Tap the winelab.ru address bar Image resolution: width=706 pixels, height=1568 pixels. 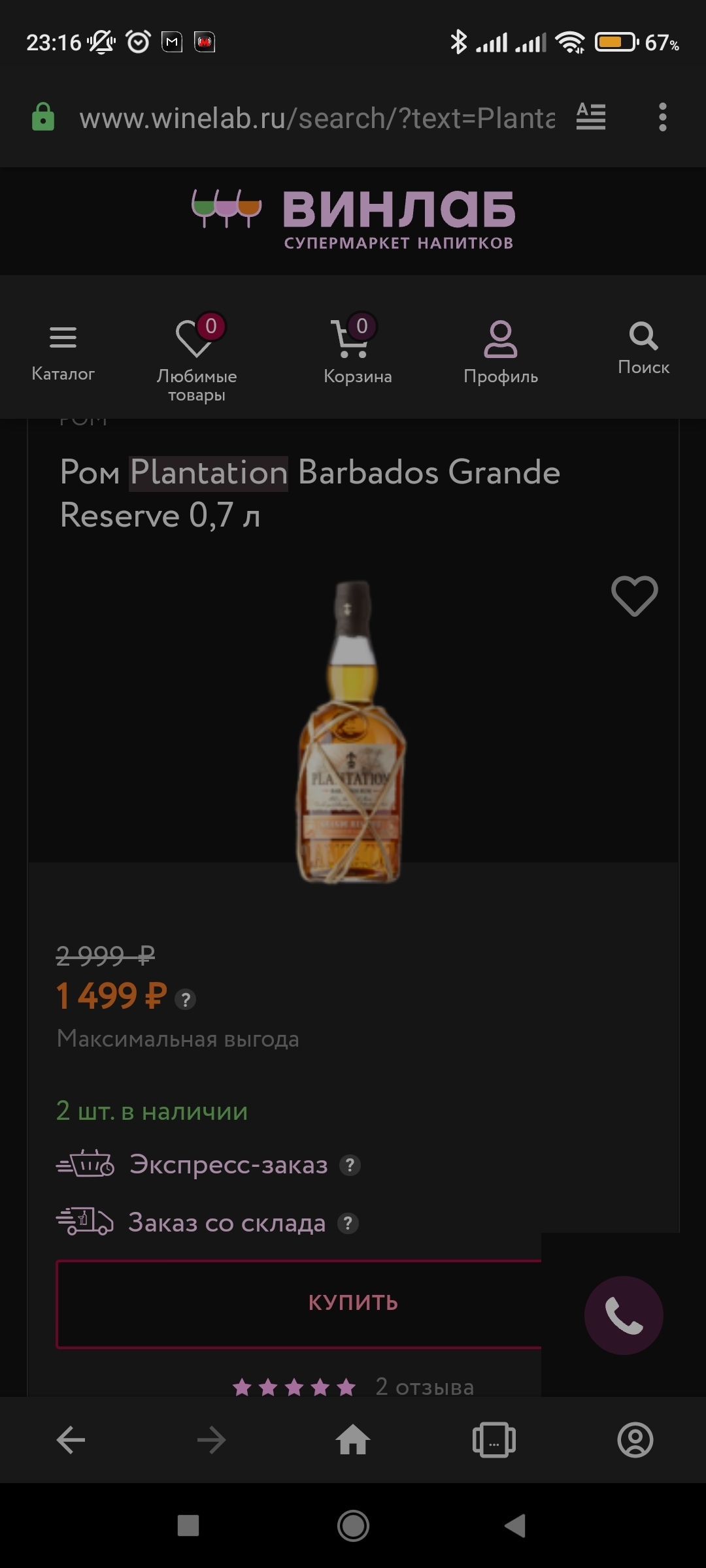[x=317, y=118]
